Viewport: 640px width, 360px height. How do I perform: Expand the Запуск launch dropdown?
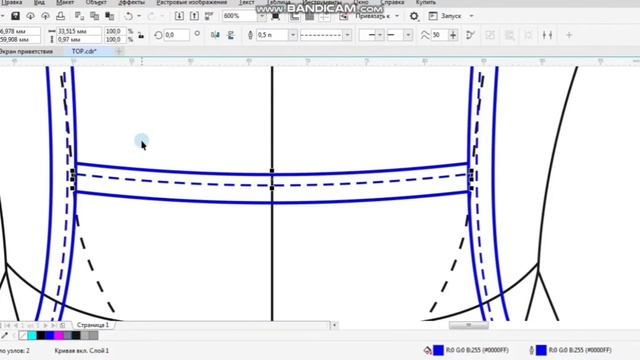[x=471, y=16]
